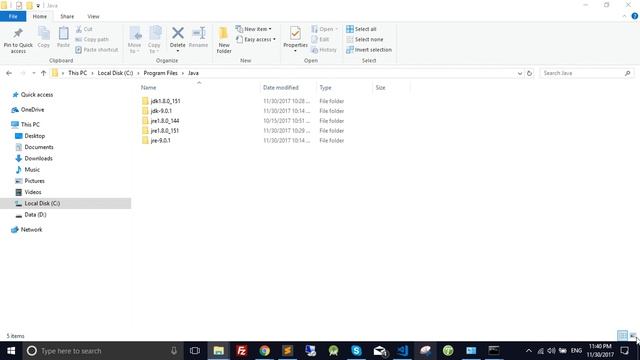Select the jdk-9.0.1 folder
This screenshot has width=640, height=360.
click(x=161, y=111)
